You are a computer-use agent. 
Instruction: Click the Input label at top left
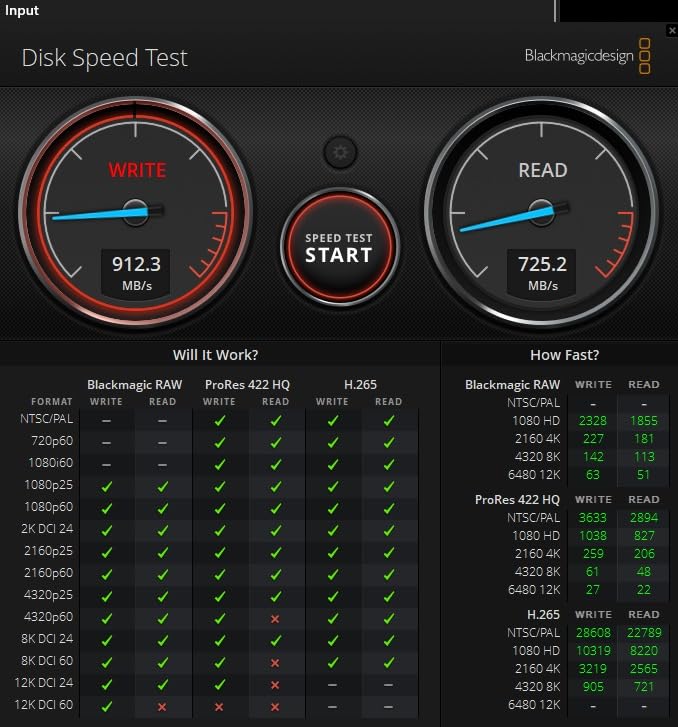tap(21, 10)
